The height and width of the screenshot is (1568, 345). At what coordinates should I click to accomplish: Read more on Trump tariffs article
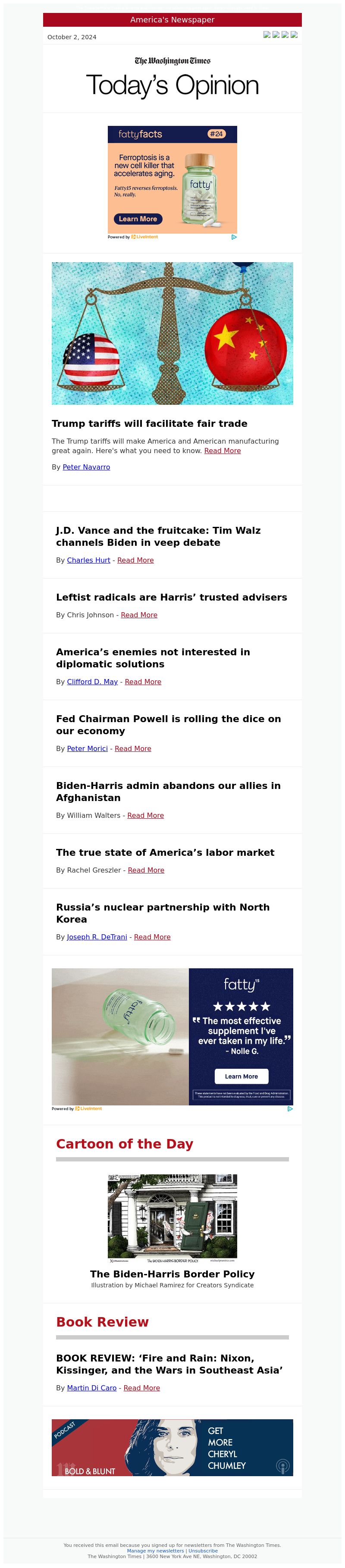coord(222,451)
